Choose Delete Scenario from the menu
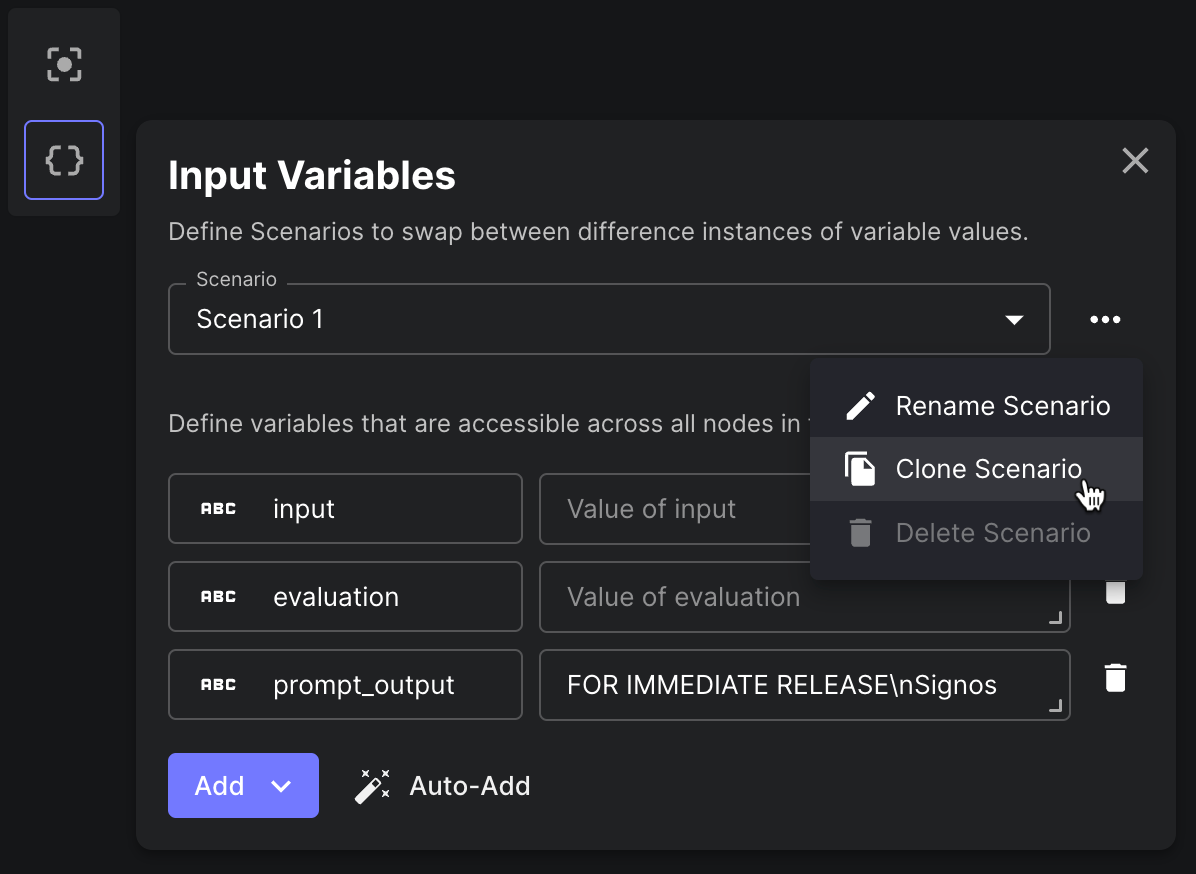 [993, 533]
